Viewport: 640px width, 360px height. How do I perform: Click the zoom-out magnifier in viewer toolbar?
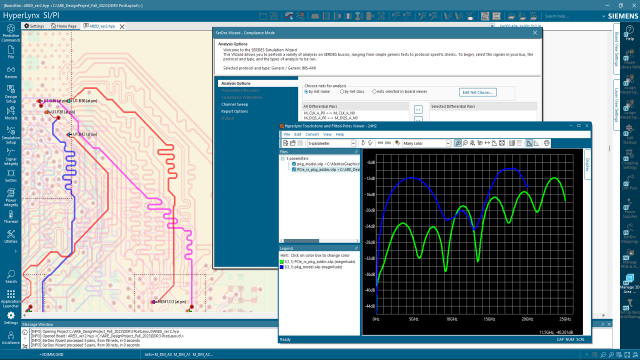tap(465, 143)
